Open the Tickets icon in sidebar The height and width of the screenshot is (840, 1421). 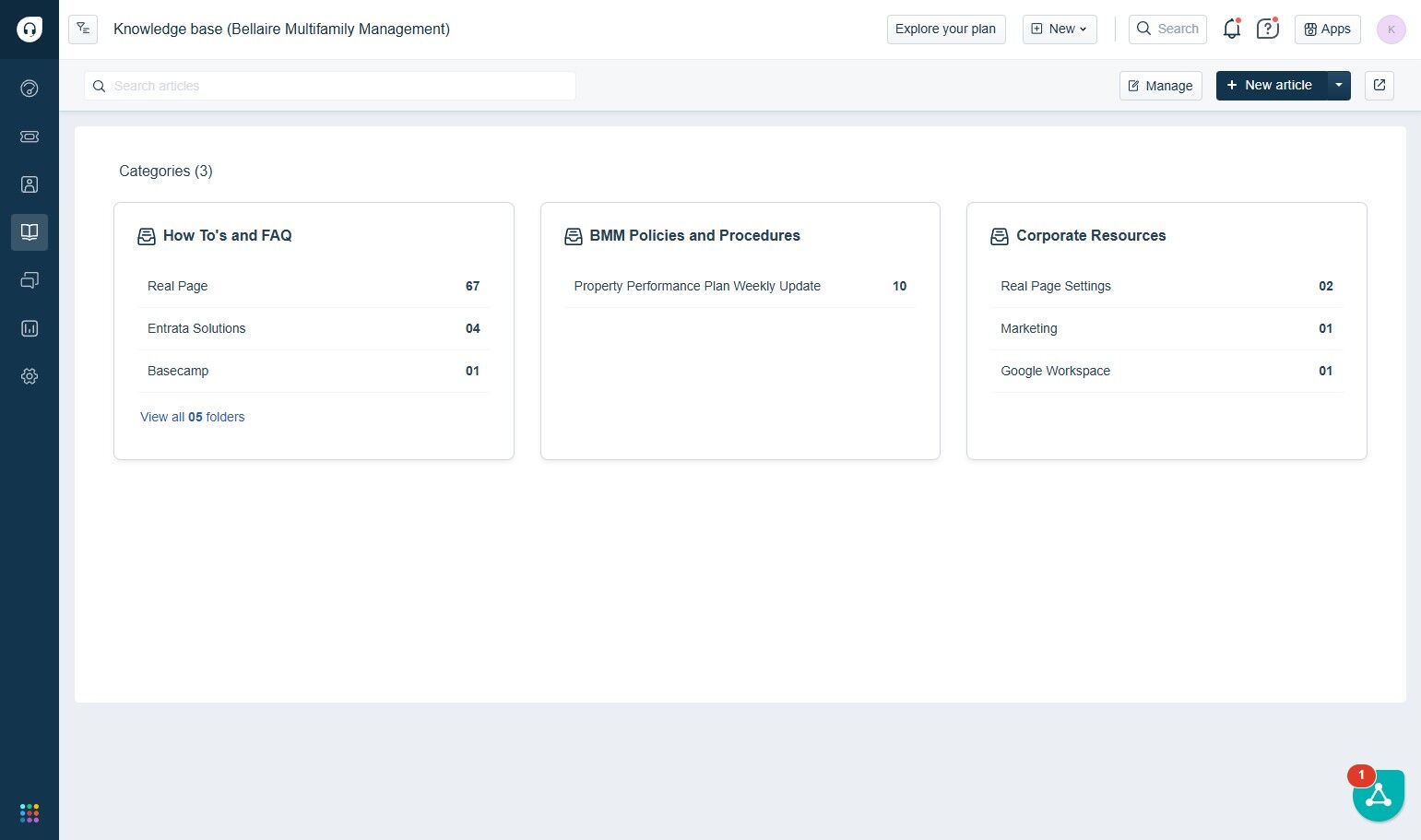pos(30,136)
